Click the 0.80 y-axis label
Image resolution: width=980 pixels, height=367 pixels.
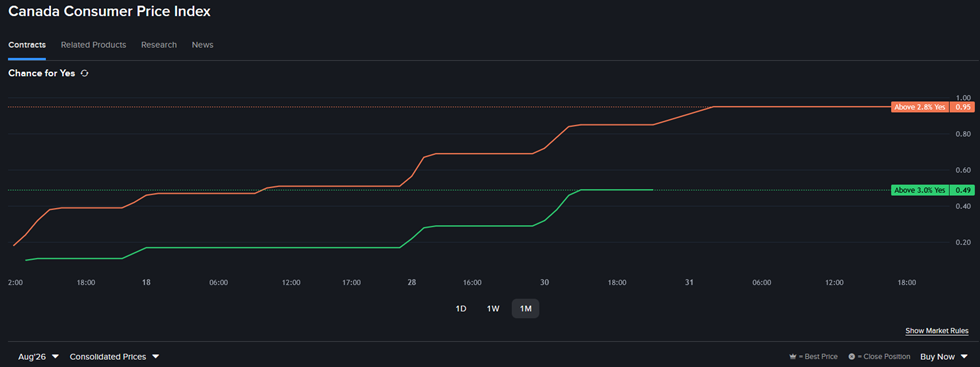[x=962, y=134]
